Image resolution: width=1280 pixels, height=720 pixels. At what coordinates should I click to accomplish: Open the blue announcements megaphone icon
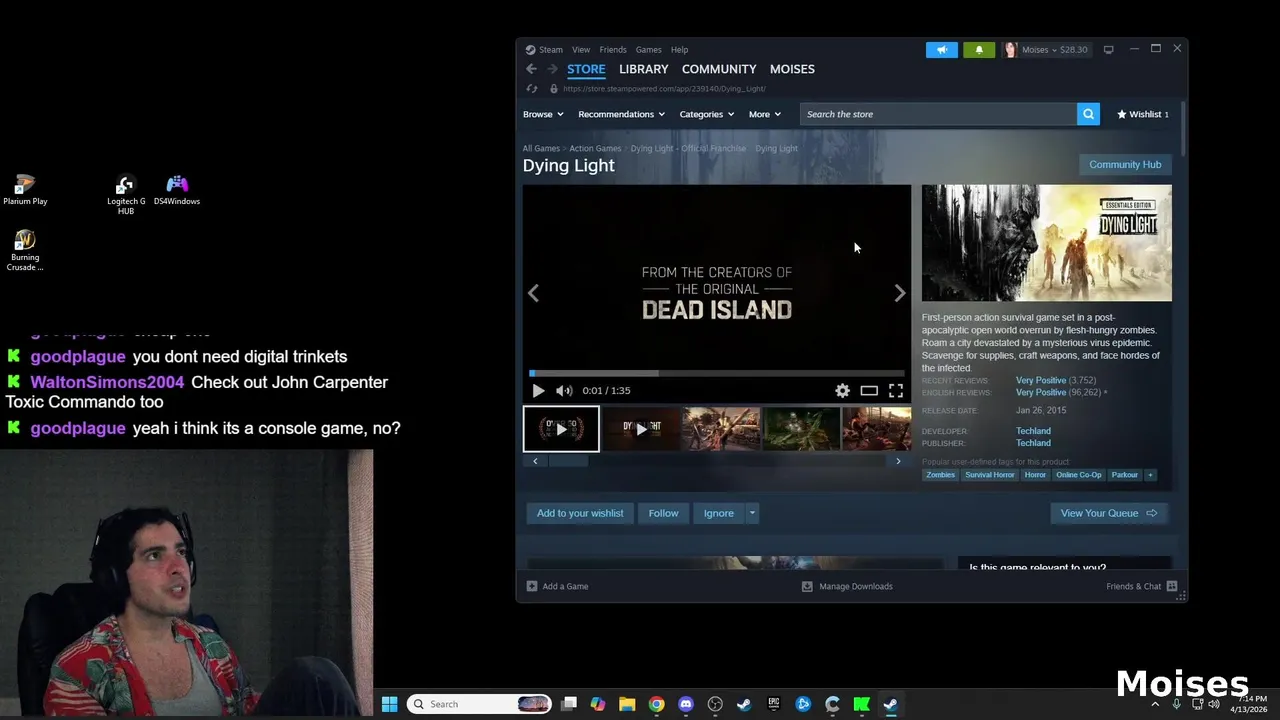pos(941,49)
